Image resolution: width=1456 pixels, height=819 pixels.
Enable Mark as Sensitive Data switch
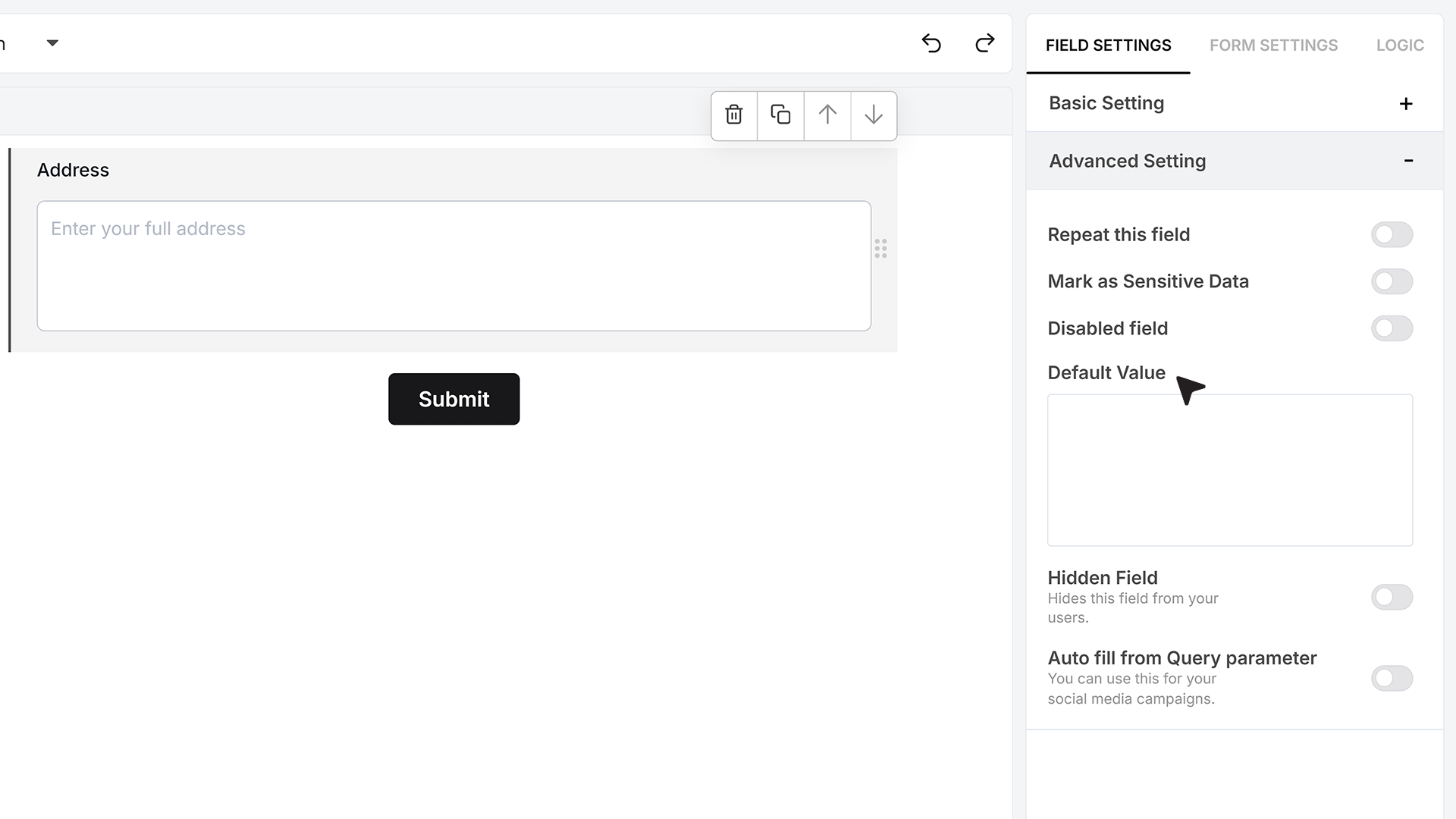[x=1392, y=281]
